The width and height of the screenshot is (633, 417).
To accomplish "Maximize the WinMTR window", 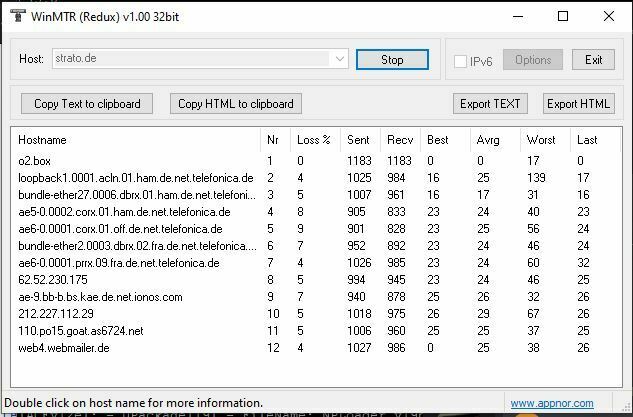I will (x=563, y=16).
